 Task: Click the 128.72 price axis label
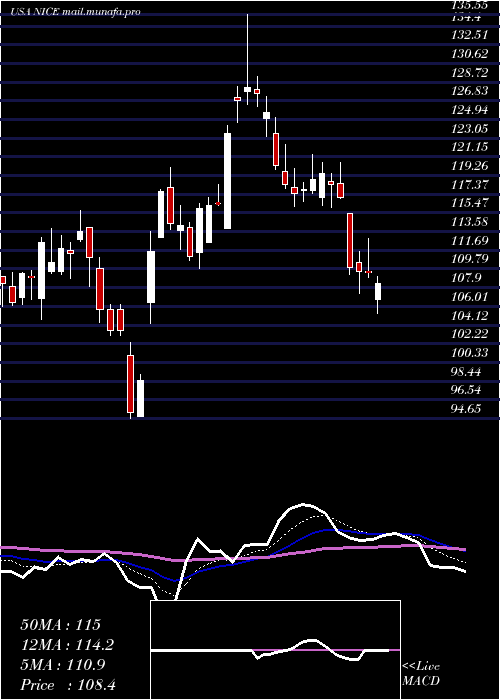[x=470, y=73]
